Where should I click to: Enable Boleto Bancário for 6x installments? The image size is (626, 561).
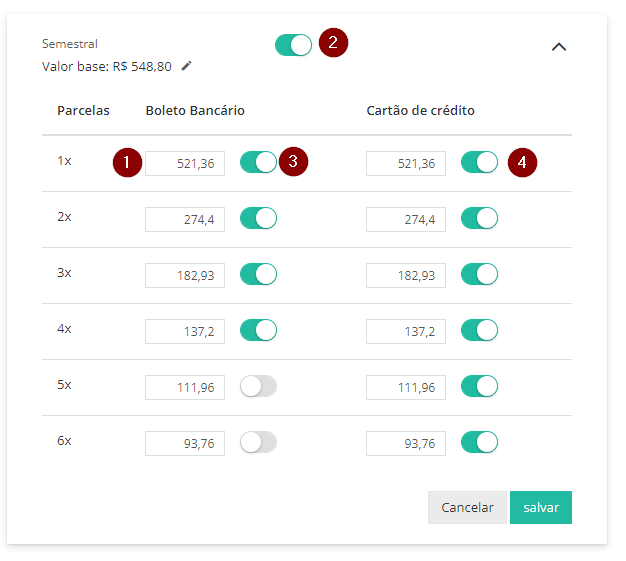[x=258, y=442]
